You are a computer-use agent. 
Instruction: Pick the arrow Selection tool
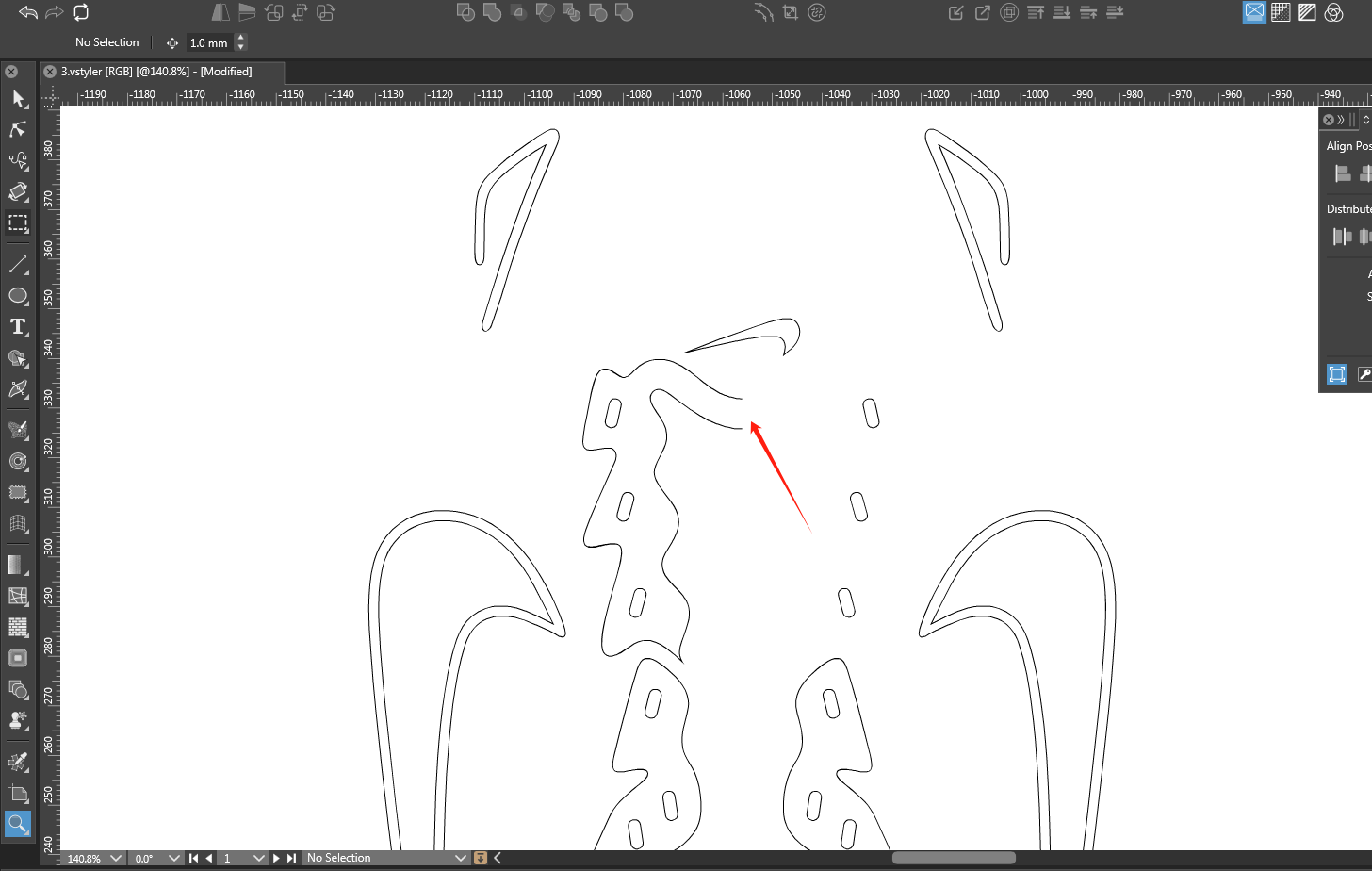[18, 99]
